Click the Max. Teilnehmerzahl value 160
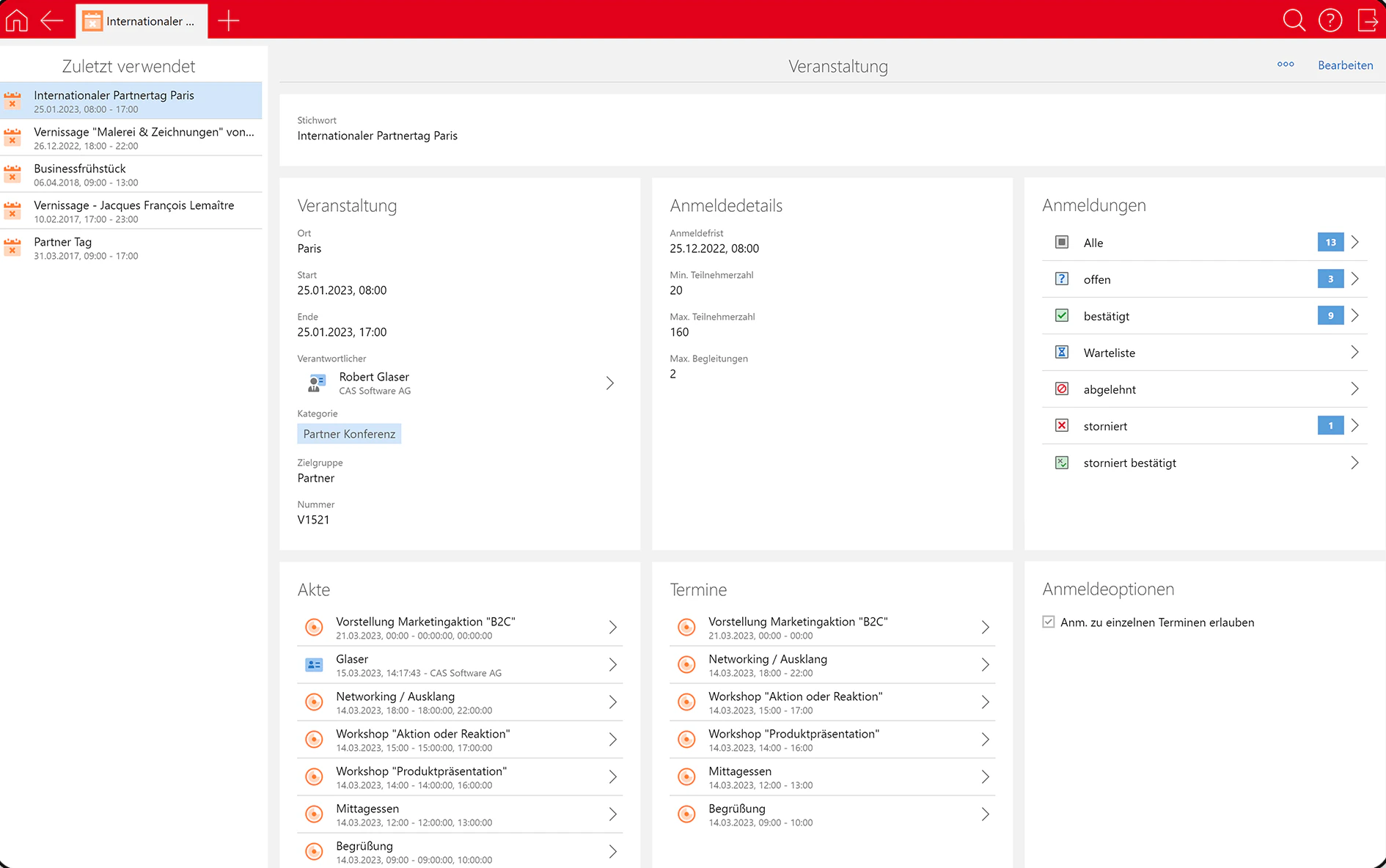 (x=679, y=332)
